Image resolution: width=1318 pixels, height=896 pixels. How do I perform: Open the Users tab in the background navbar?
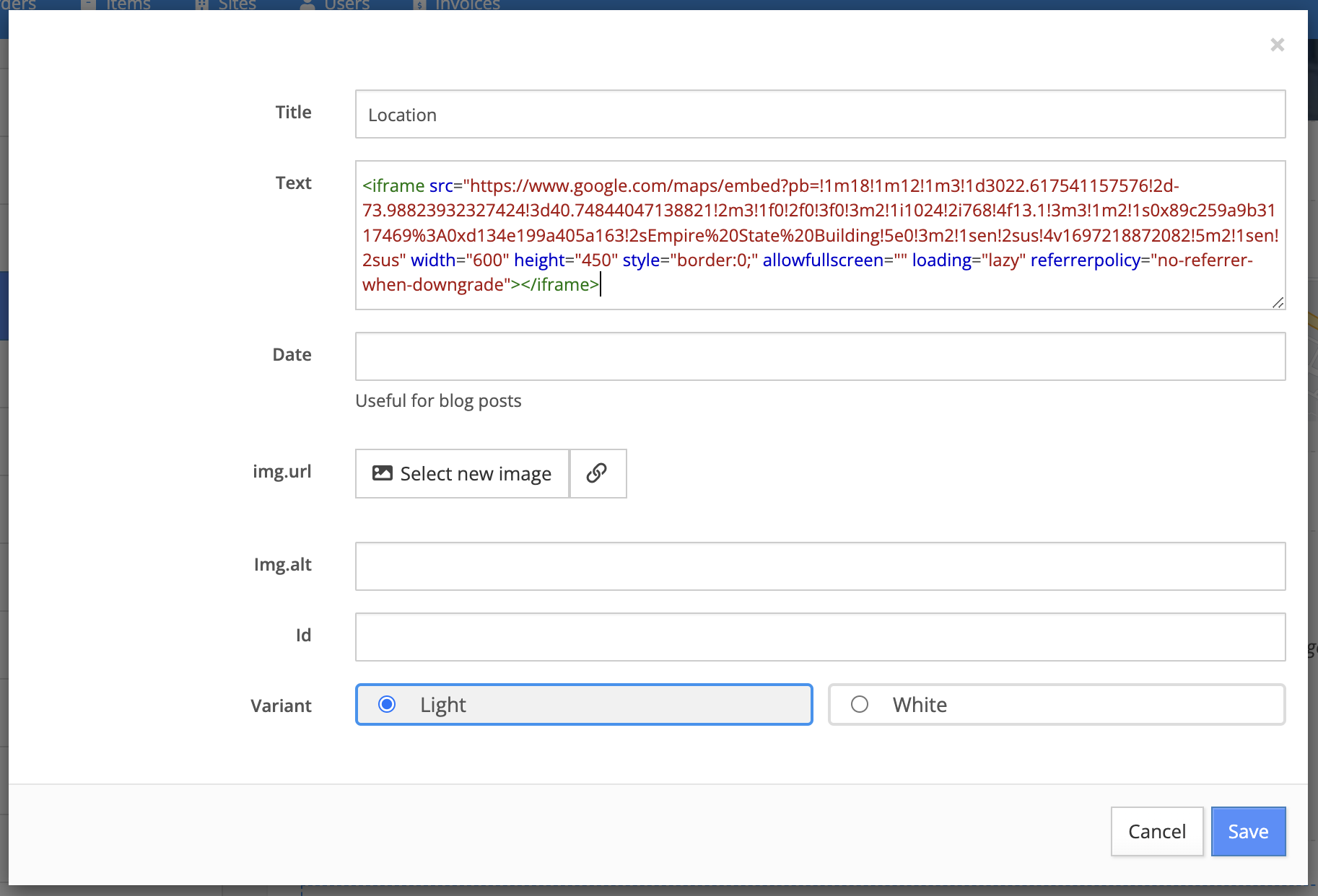(x=336, y=5)
